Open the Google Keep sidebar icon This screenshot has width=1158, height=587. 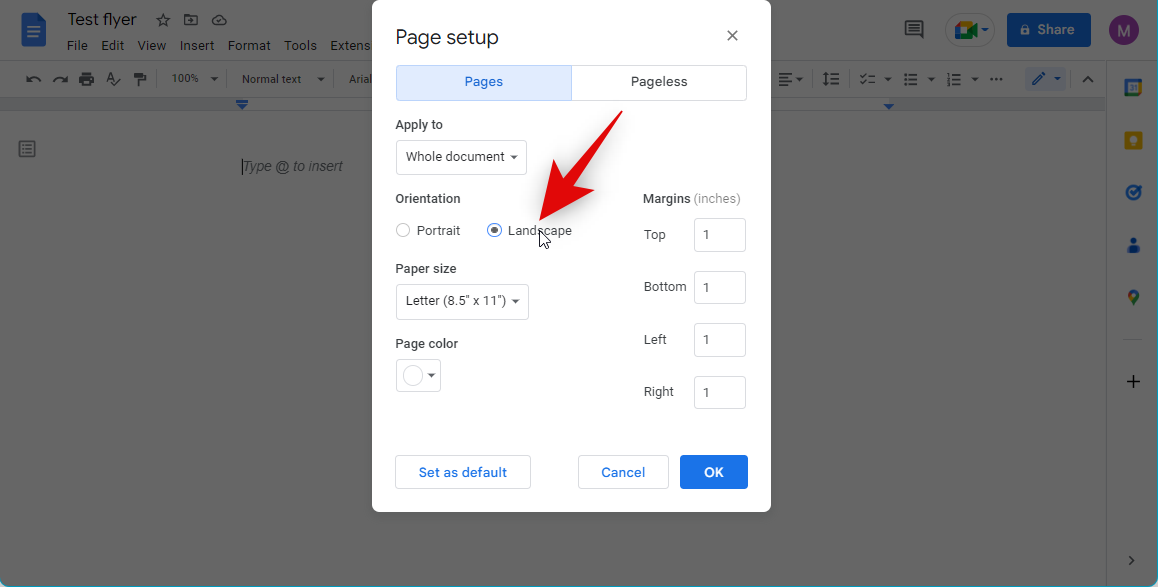[1133, 140]
